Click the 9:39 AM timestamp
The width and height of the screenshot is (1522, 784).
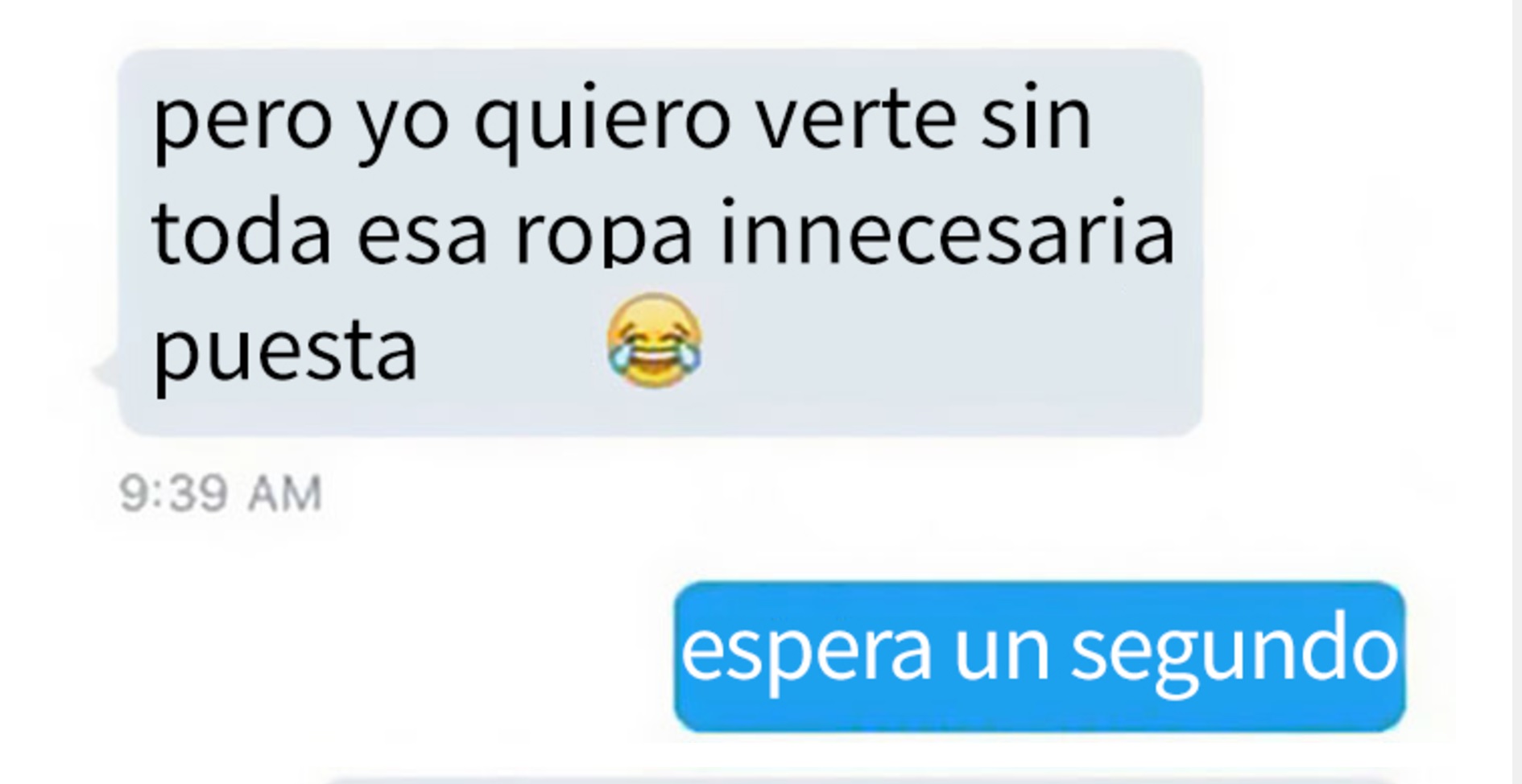coord(221,493)
